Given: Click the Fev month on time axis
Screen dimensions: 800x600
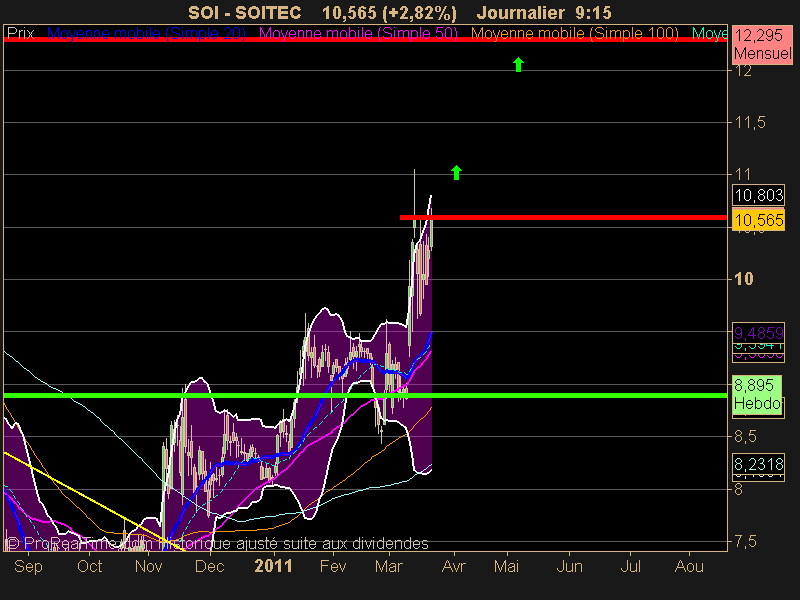Looking at the screenshot, I should pyautogui.click(x=333, y=566).
